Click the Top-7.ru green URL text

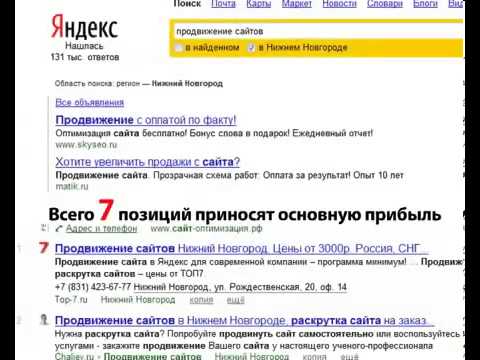[x=71, y=300]
